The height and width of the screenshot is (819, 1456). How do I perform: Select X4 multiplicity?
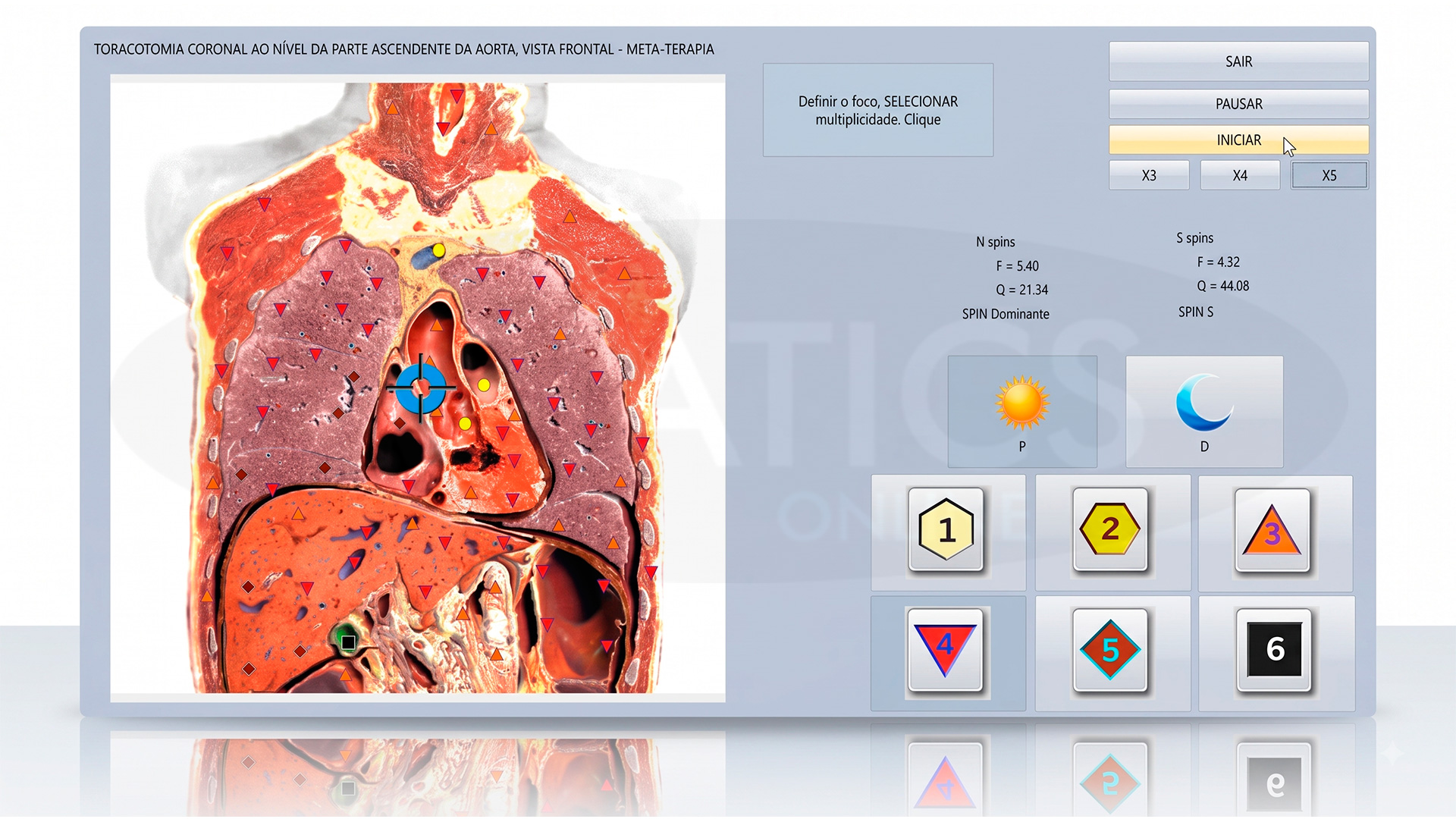click(x=1240, y=175)
